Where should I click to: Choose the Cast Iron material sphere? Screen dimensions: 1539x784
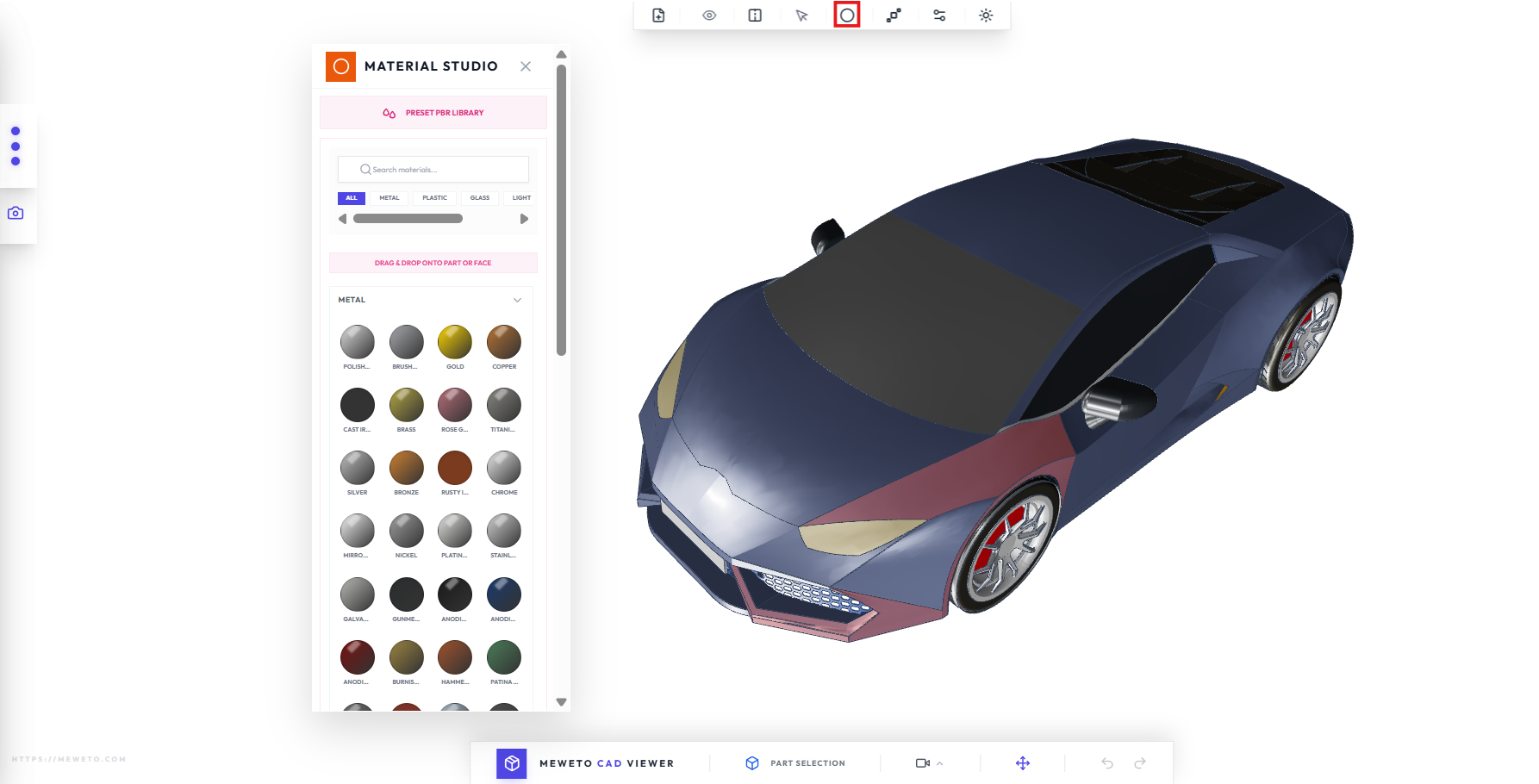(x=358, y=405)
